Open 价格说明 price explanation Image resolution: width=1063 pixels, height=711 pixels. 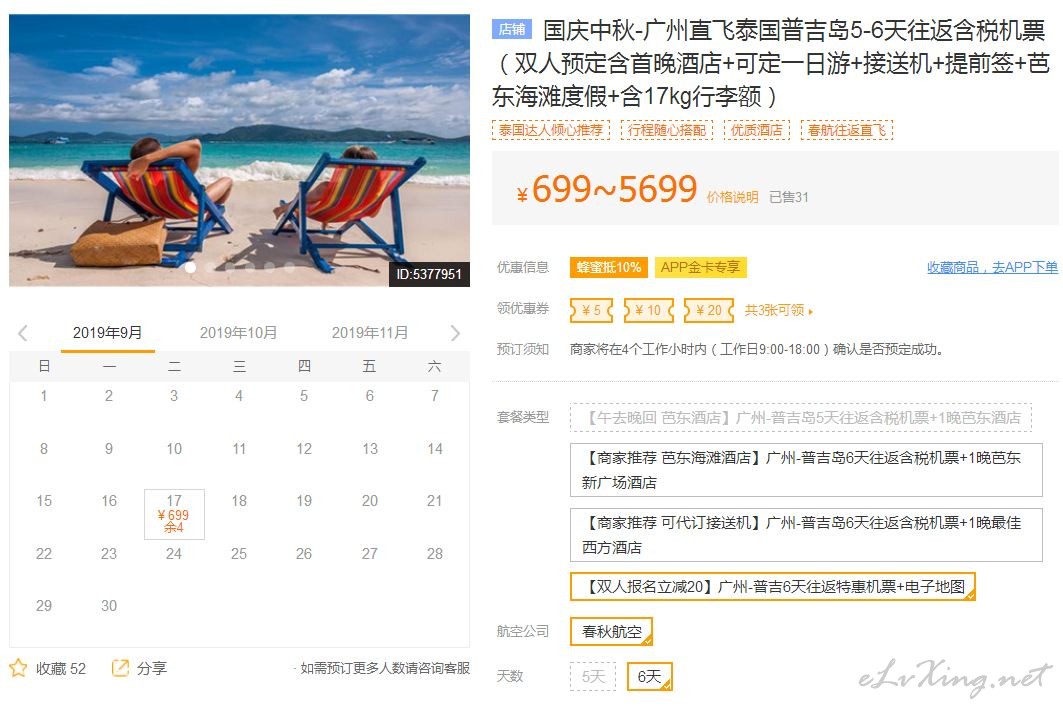click(732, 197)
